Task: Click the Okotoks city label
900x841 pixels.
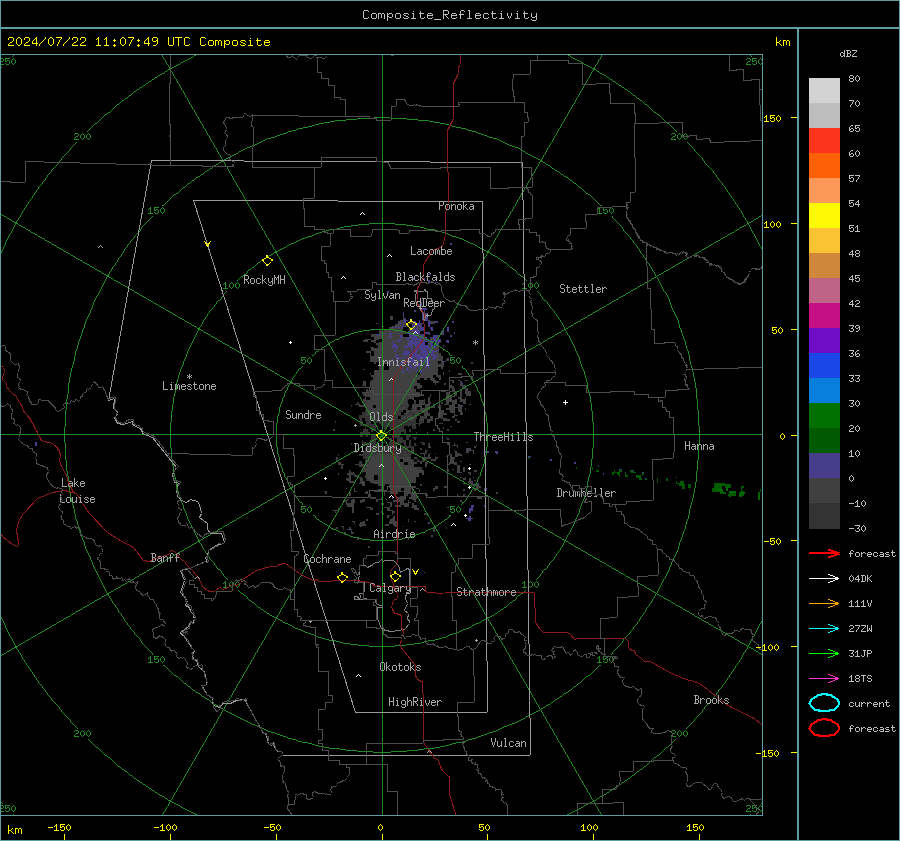Action: click(400, 667)
